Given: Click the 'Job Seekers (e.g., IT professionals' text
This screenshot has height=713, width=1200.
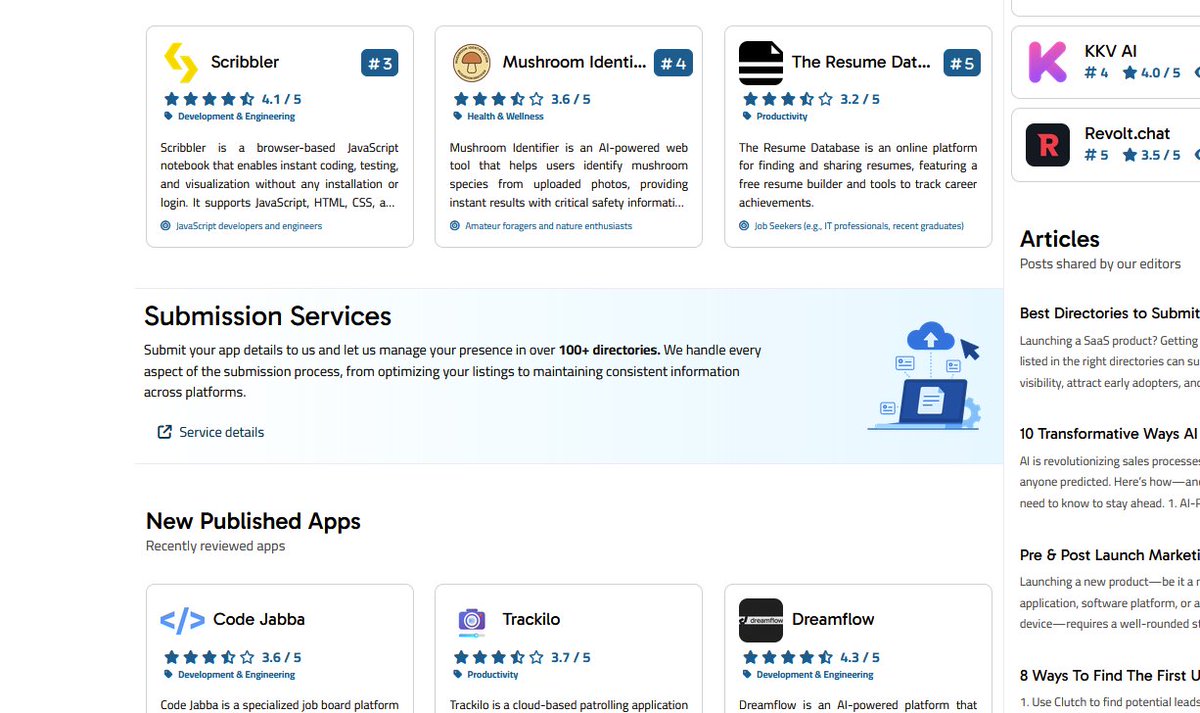Looking at the screenshot, I should [x=858, y=226].
